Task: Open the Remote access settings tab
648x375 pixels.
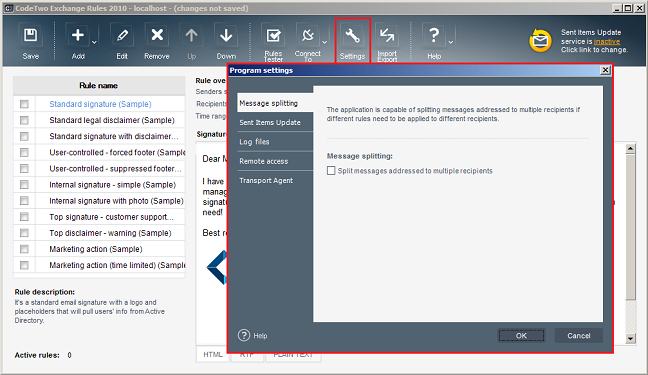Action: 275,161
